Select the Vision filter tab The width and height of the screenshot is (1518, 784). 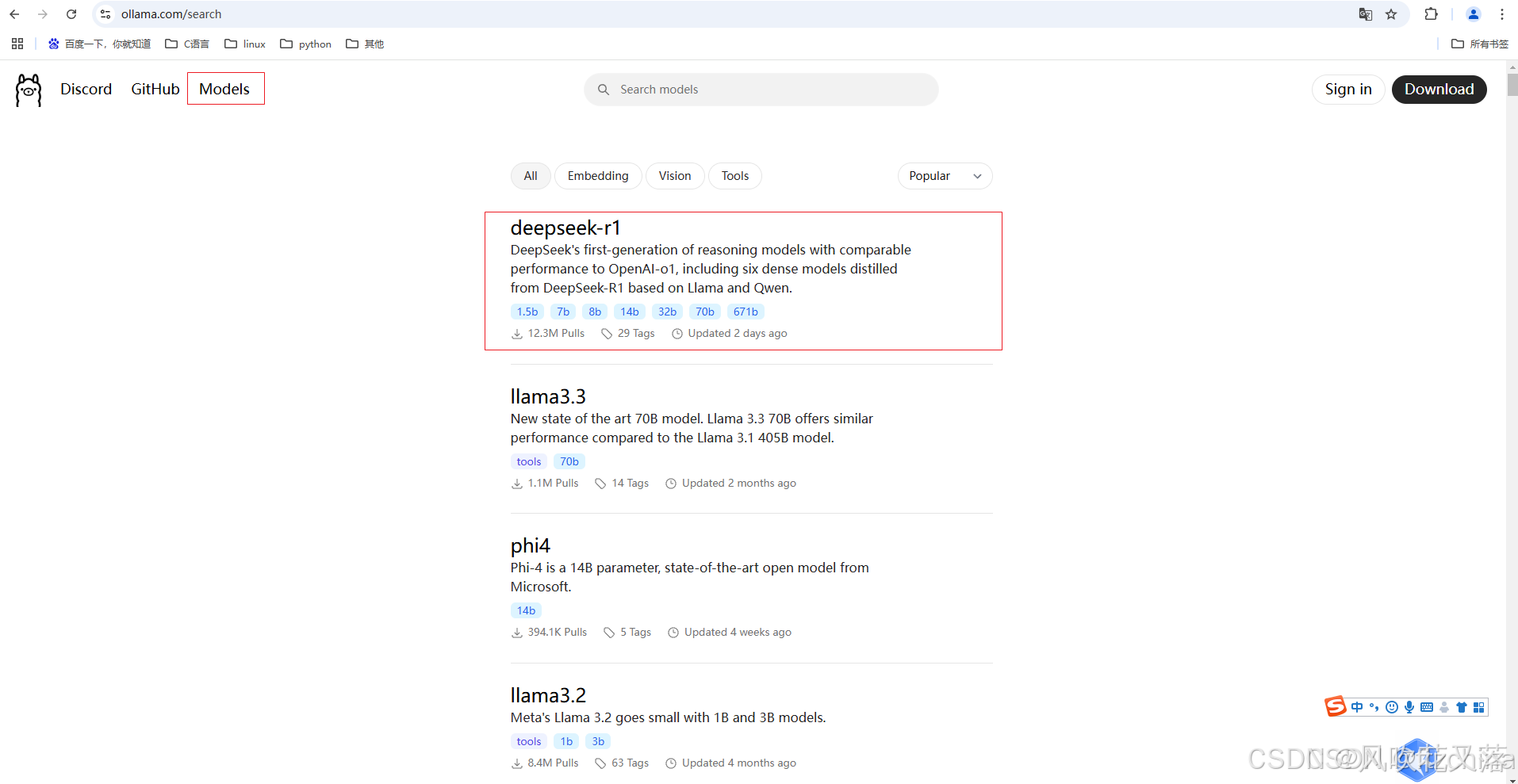click(x=675, y=176)
